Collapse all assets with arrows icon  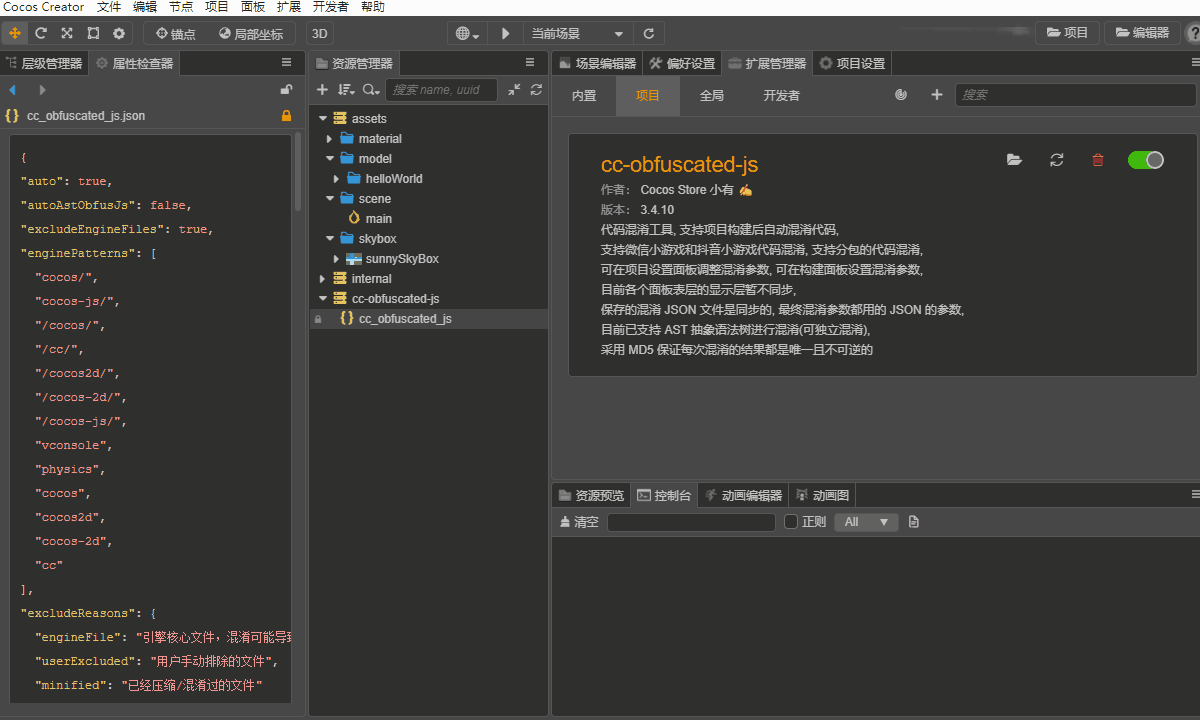click(x=514, y=90)
